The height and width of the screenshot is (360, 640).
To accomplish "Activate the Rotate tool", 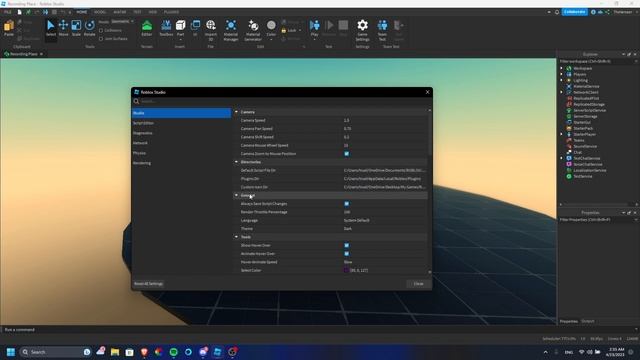I will (89, 28).
